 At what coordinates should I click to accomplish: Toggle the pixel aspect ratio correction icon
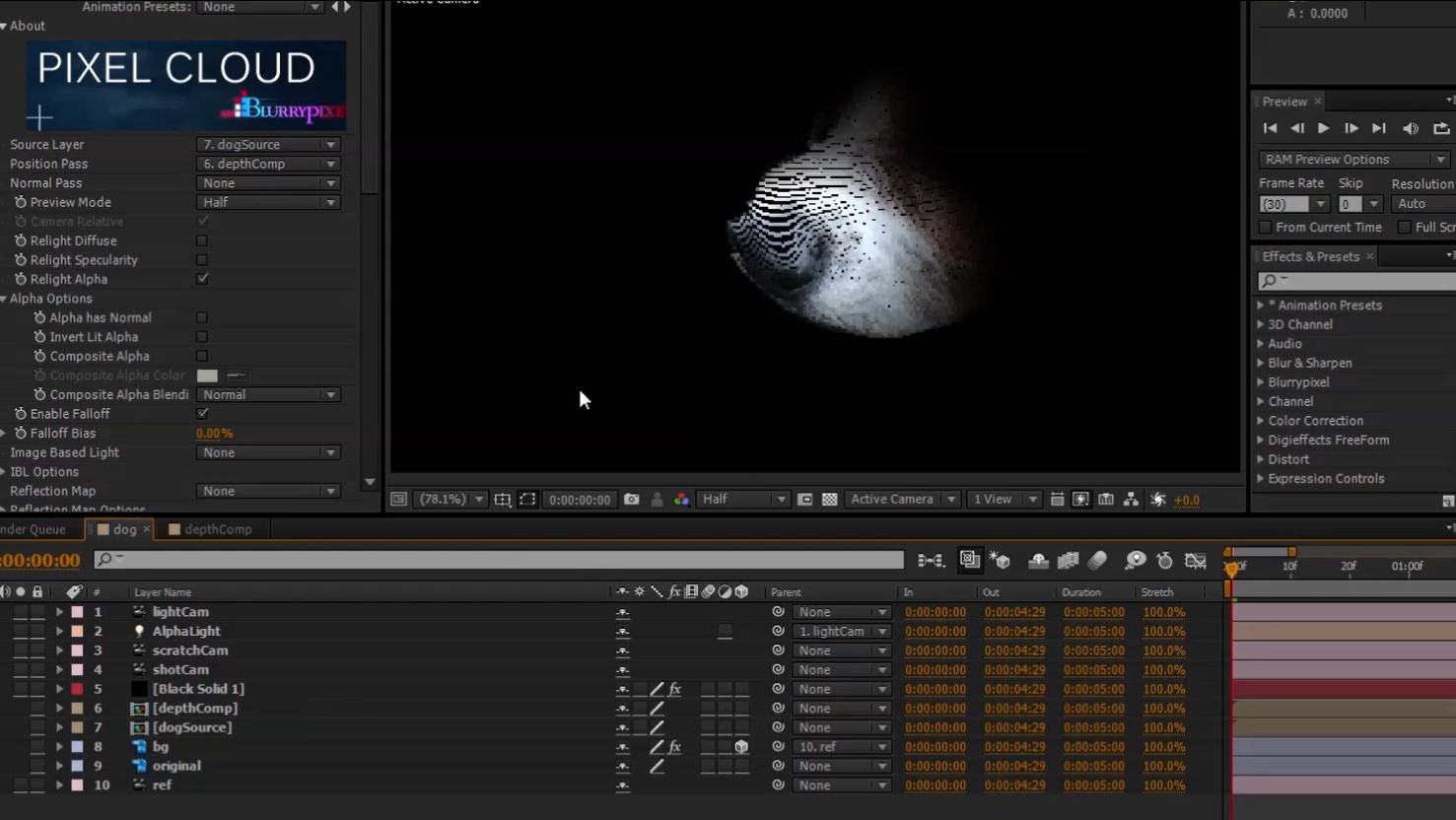pyautogui.click(x=1057, y=500)
